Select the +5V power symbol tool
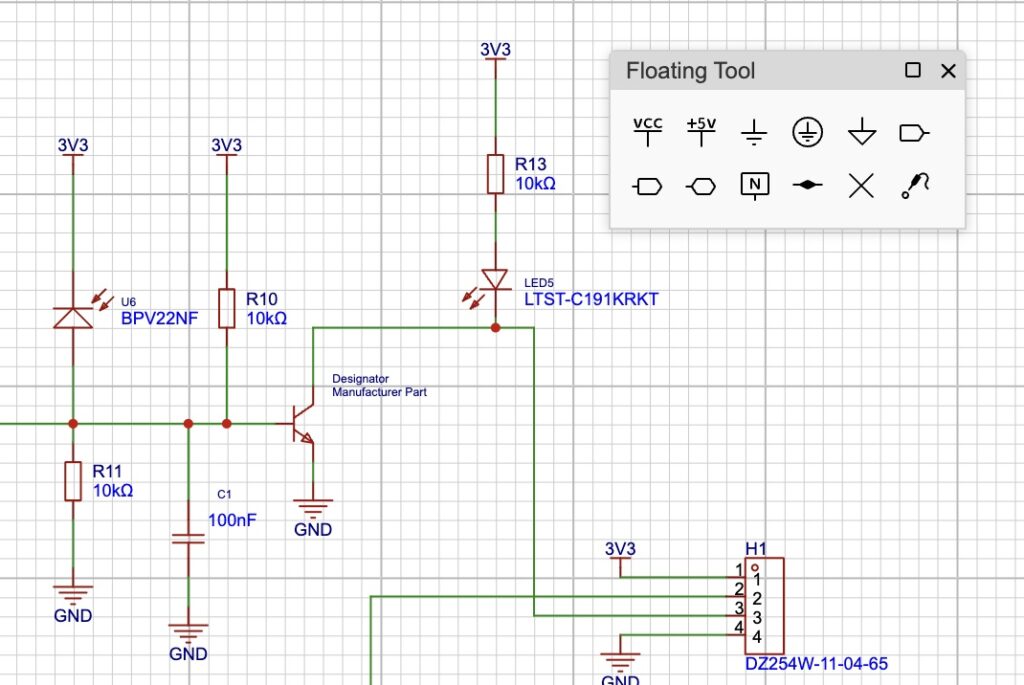Image resolution: width=1024 pixels, height=685 pixels. [700, 131]
